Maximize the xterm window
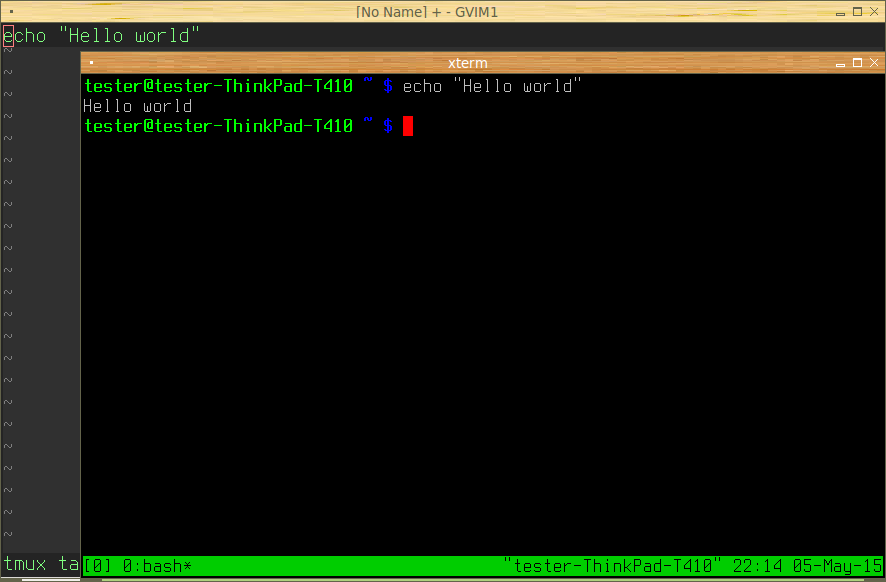 click(857, 63)
